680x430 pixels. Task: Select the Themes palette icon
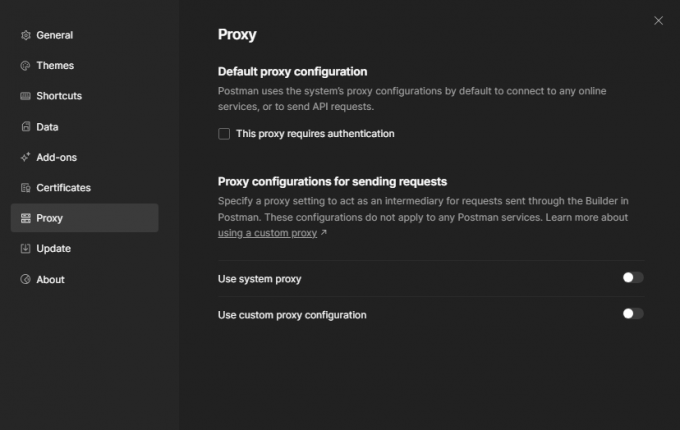(26, 65)
